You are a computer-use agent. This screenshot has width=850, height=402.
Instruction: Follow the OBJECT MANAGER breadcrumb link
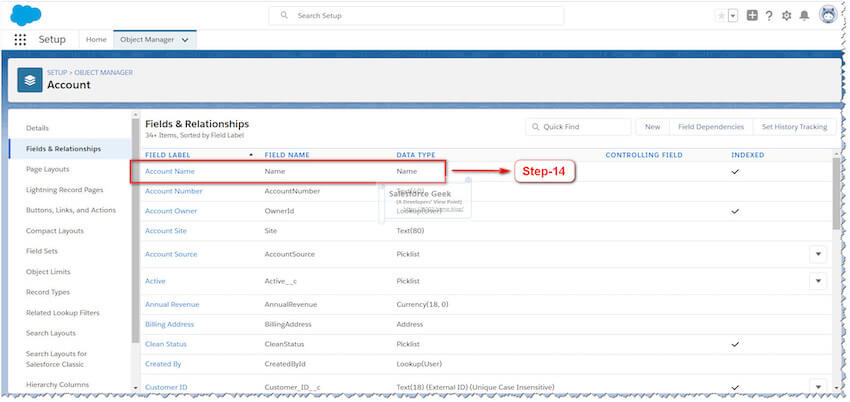coord(104,73)
